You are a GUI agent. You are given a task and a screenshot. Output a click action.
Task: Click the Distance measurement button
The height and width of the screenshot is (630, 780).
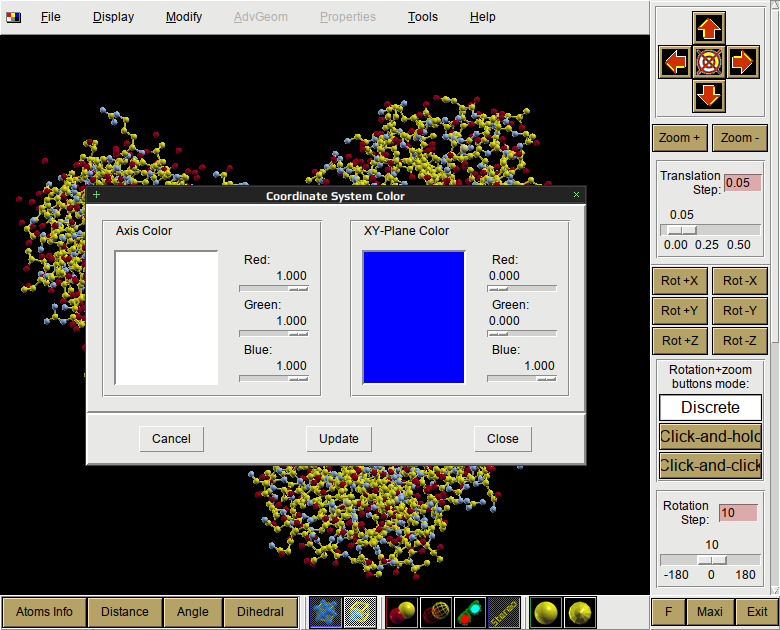pos(125,612)
